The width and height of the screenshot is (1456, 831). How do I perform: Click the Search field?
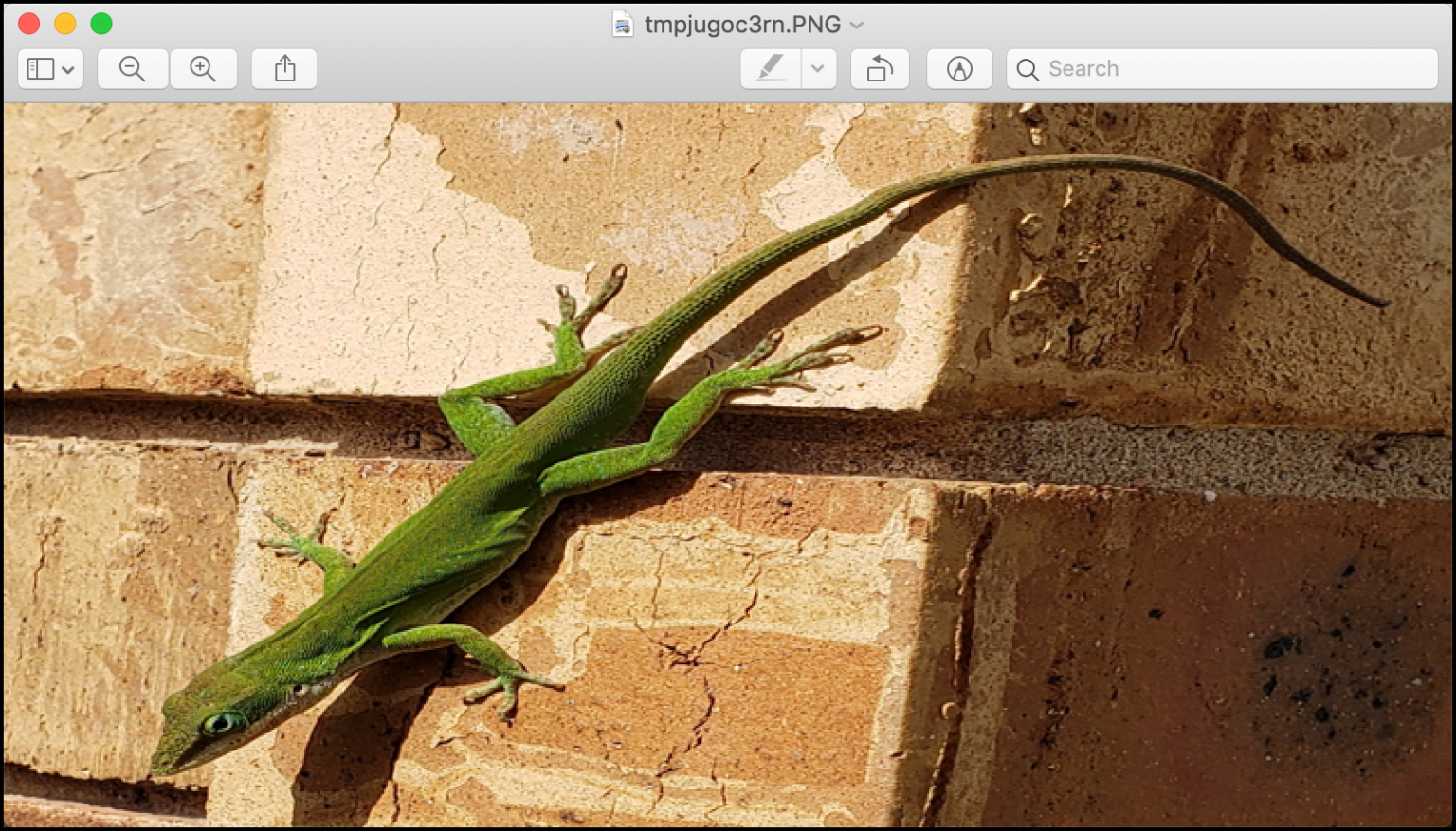pos(1222,69)
